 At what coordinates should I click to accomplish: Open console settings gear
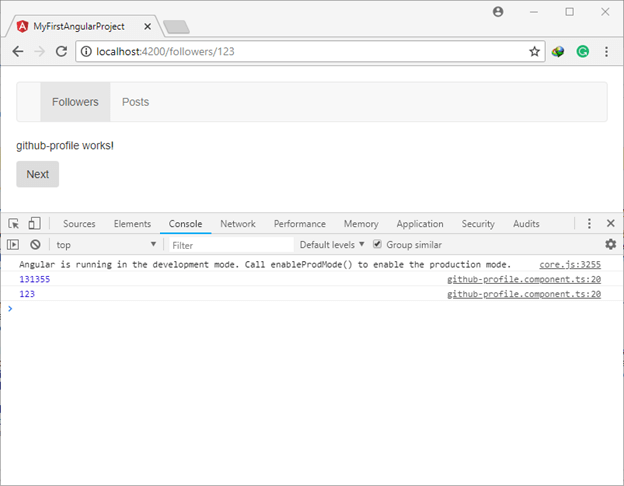pos(610,244)
